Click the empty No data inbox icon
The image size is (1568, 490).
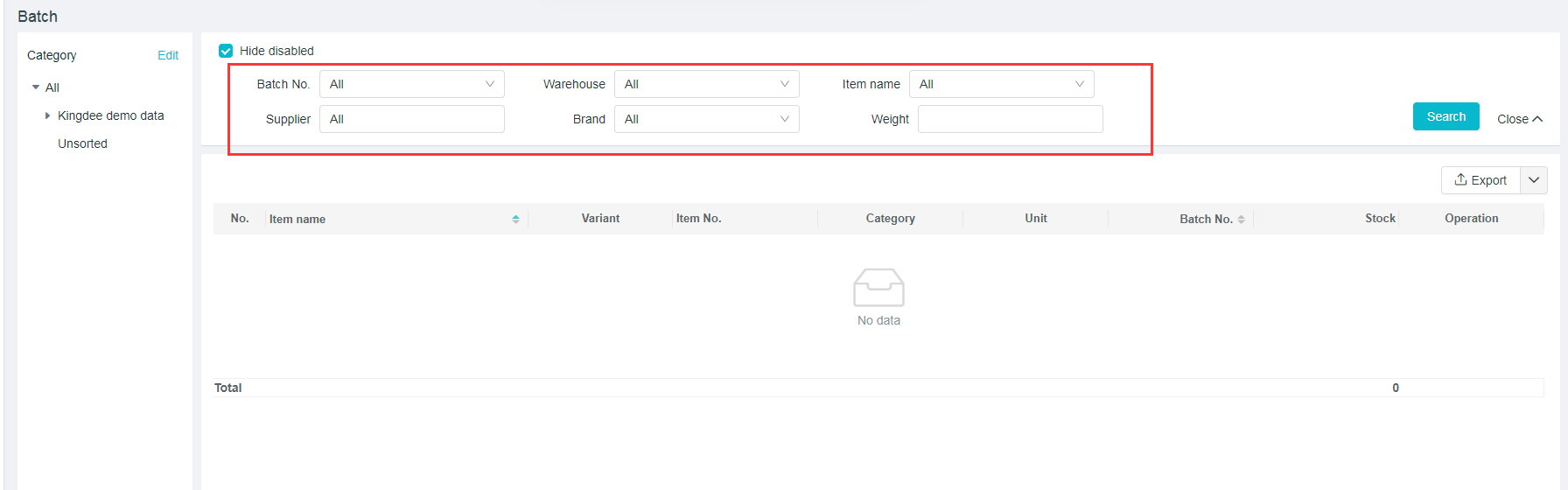pos(878,288)
